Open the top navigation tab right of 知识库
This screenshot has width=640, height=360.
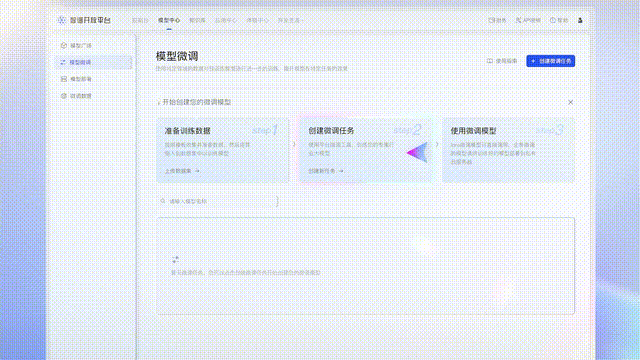pos(225,20)
